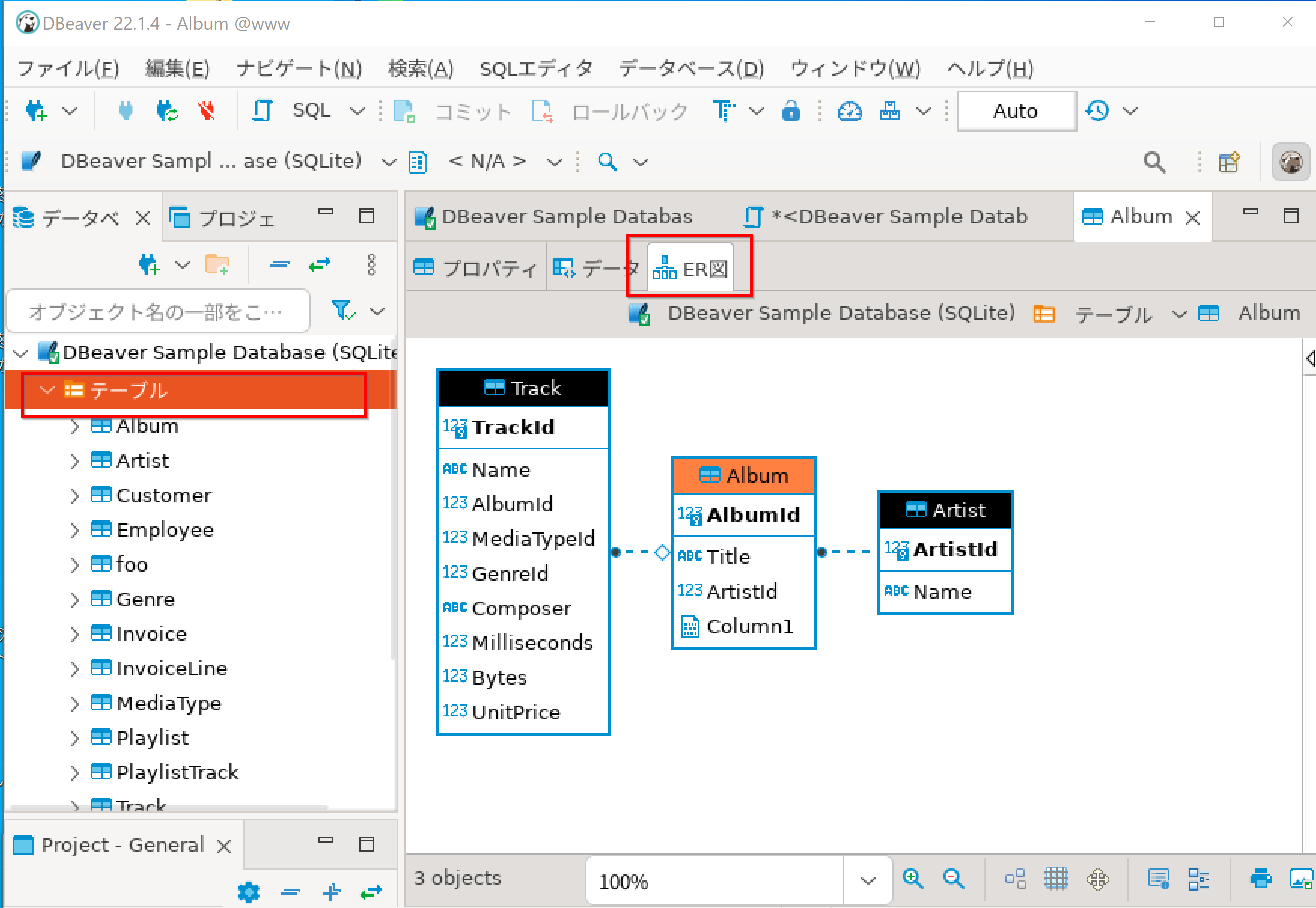Open the データベース(D) menu
Screen dimensions: 1316x908
coord(690,69)
